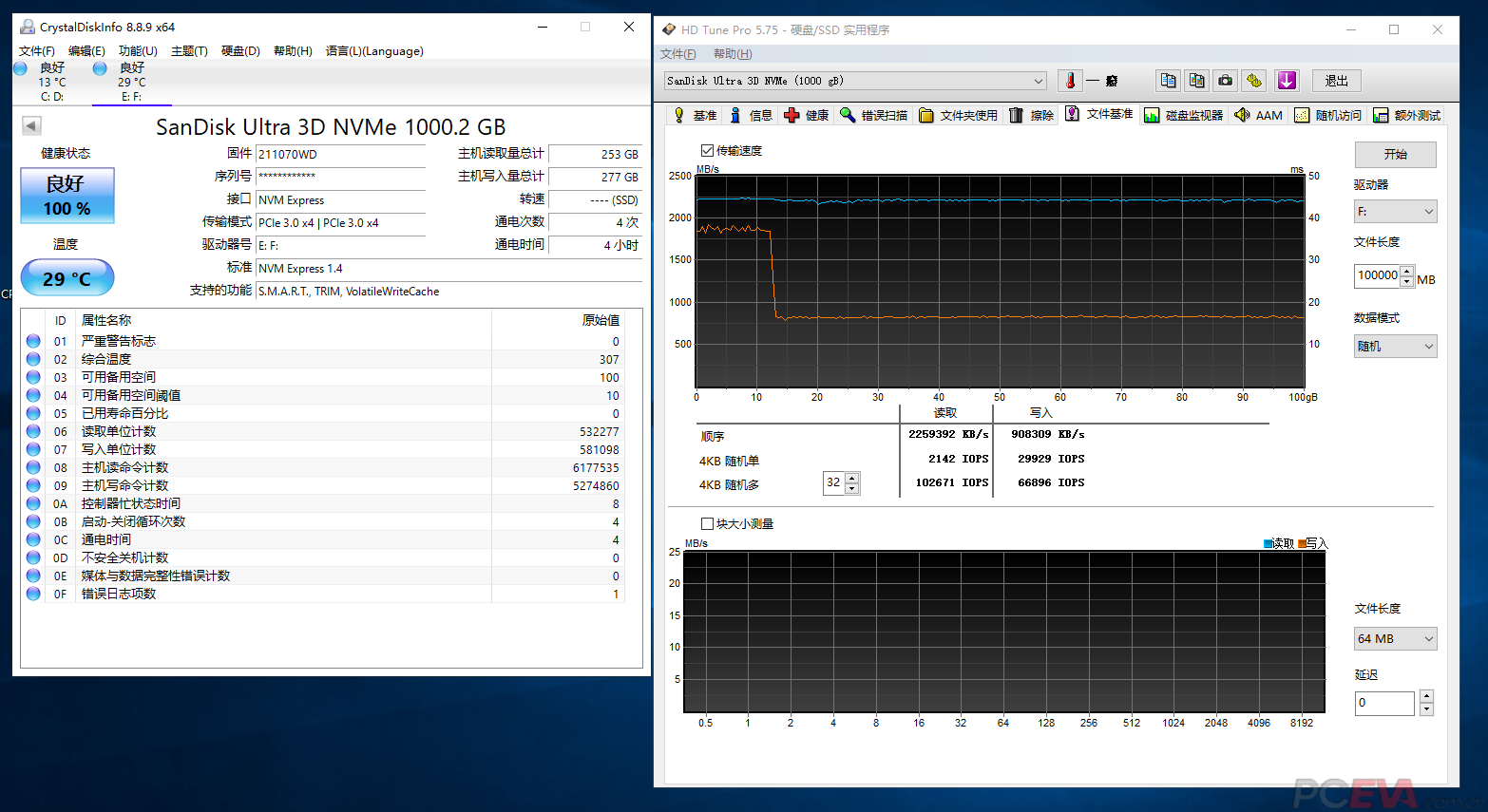The width and height of the screenshot is (1488, 812).
Task: Click the camera save screenshot icon
Action: 1226,81
